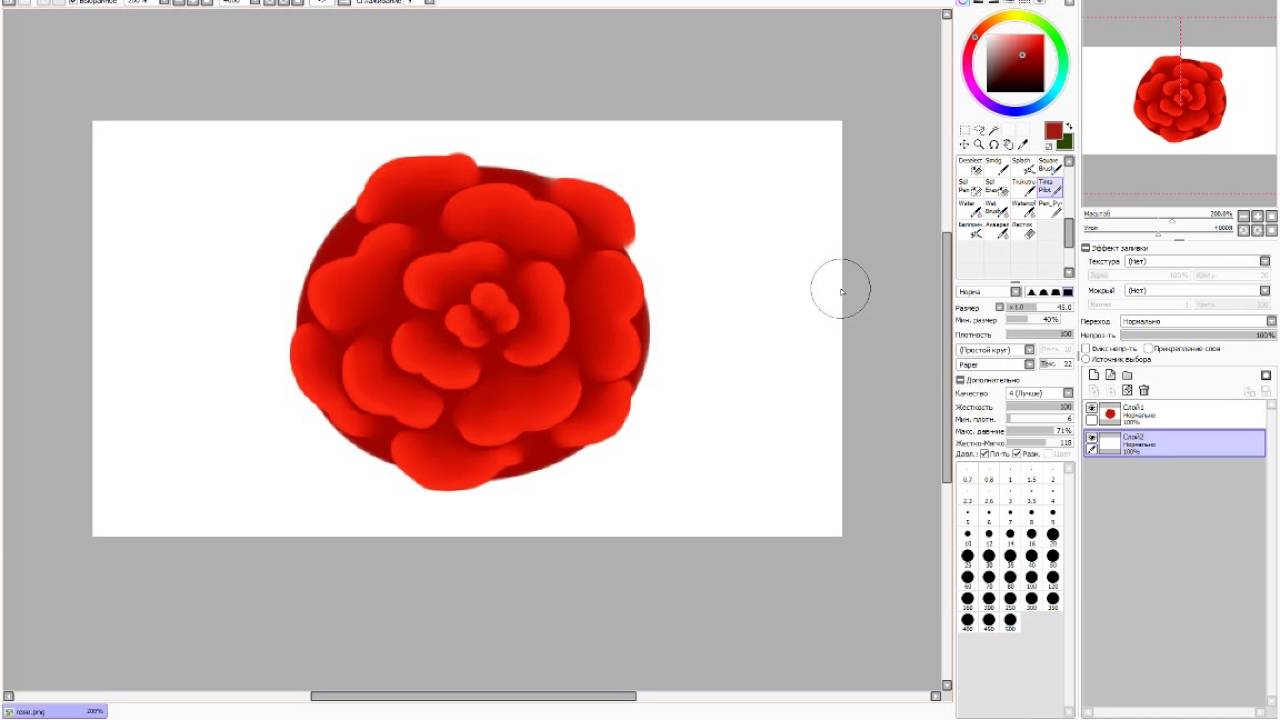Image resolution: width=1280 pixels, height=720 pixels.
Task: Zoom out the navigator with minus button
Action: pos(1243,216)
